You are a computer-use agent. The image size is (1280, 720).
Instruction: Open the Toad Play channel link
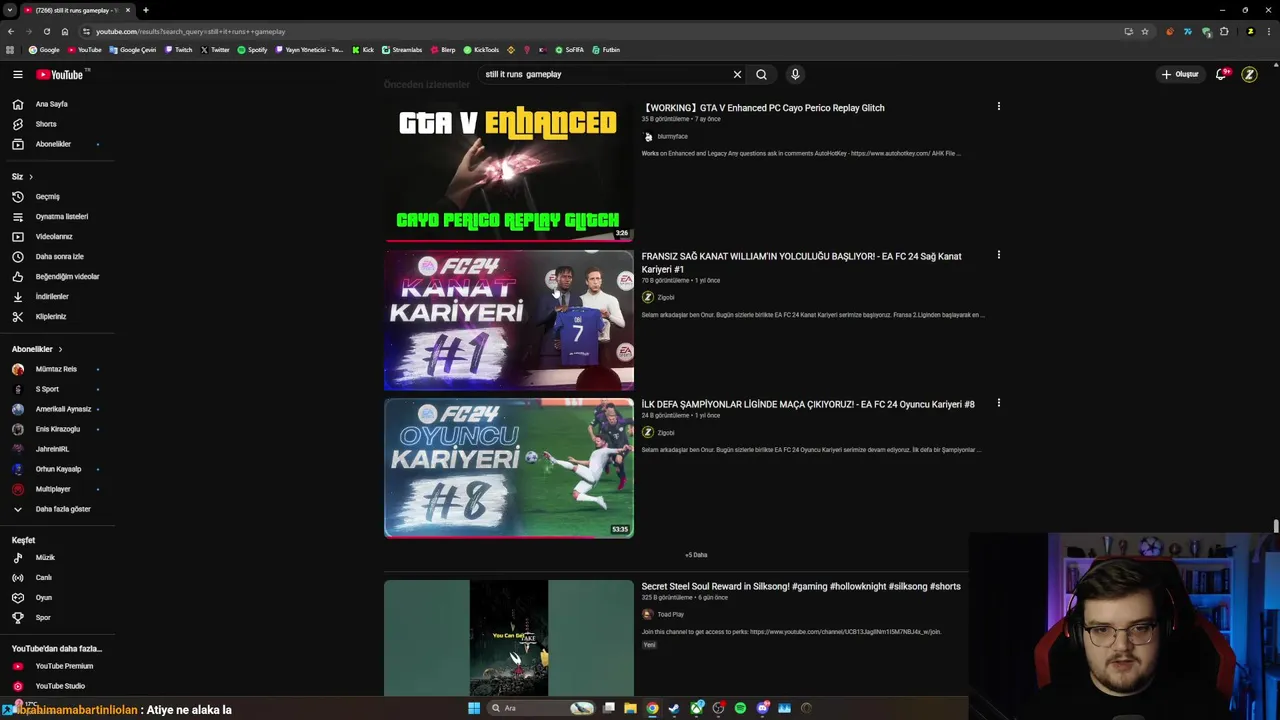[670, 615]
